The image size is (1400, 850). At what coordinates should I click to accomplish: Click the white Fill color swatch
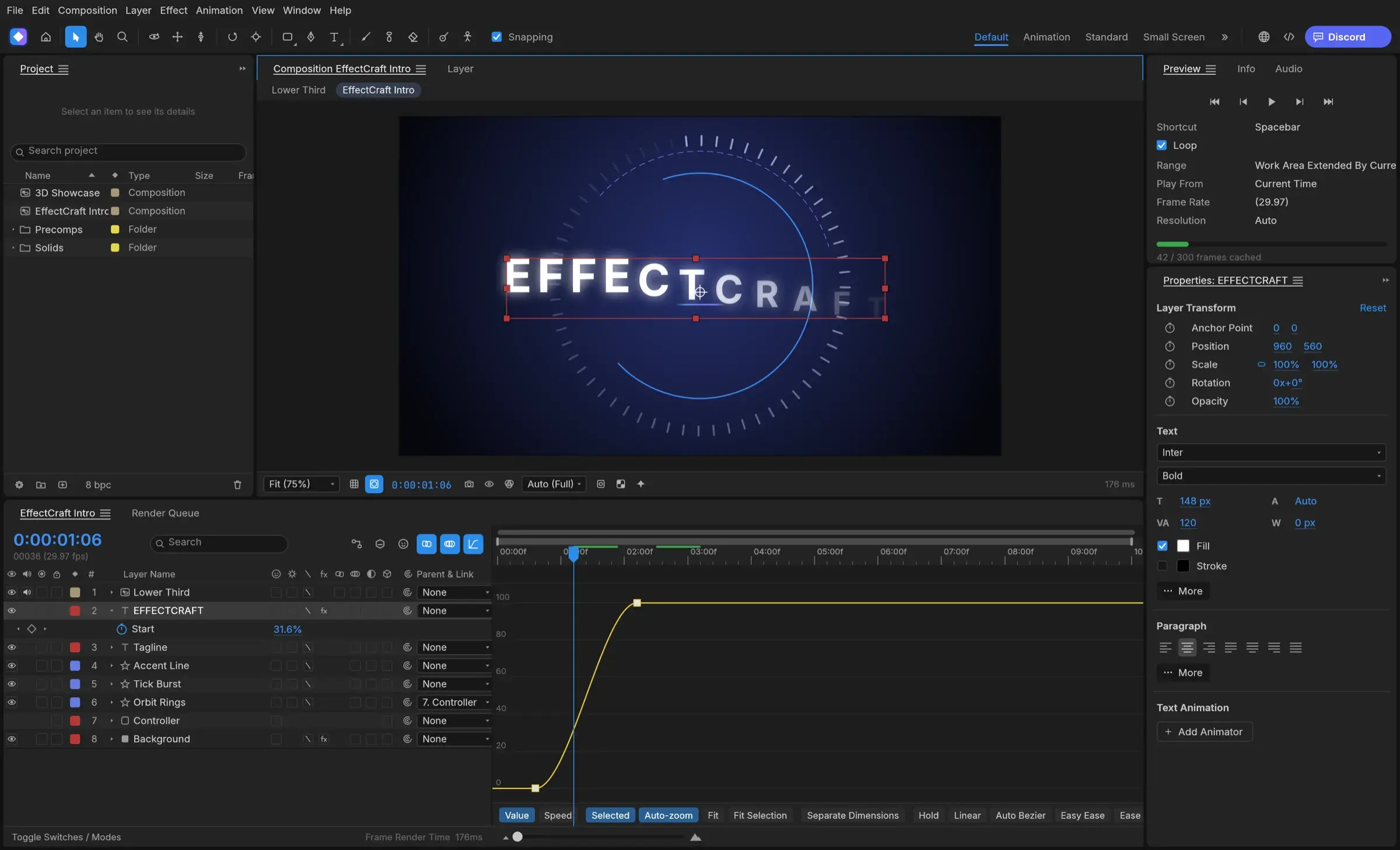pos(1183,546)
